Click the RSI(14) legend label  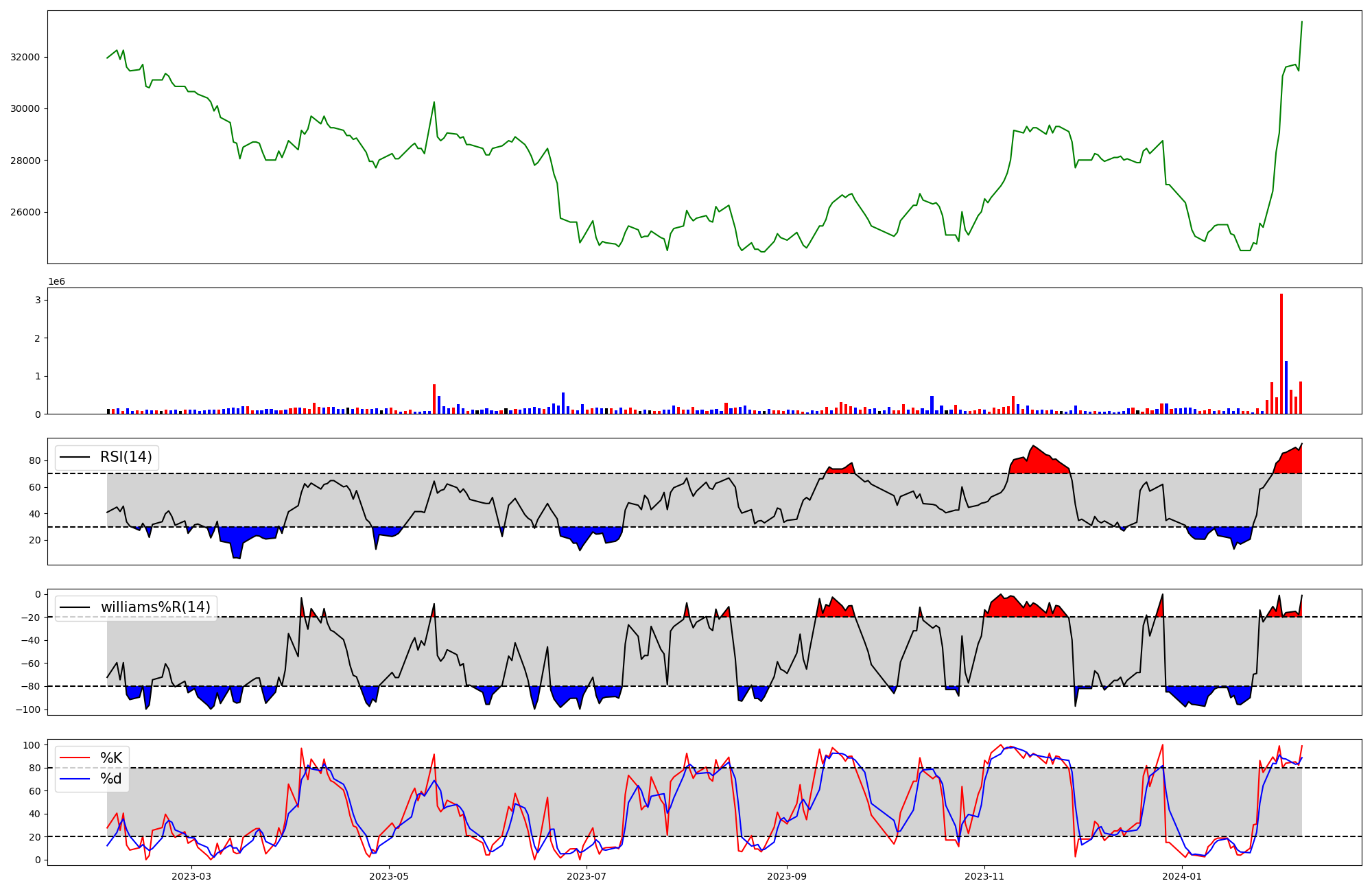coord(126,457)
